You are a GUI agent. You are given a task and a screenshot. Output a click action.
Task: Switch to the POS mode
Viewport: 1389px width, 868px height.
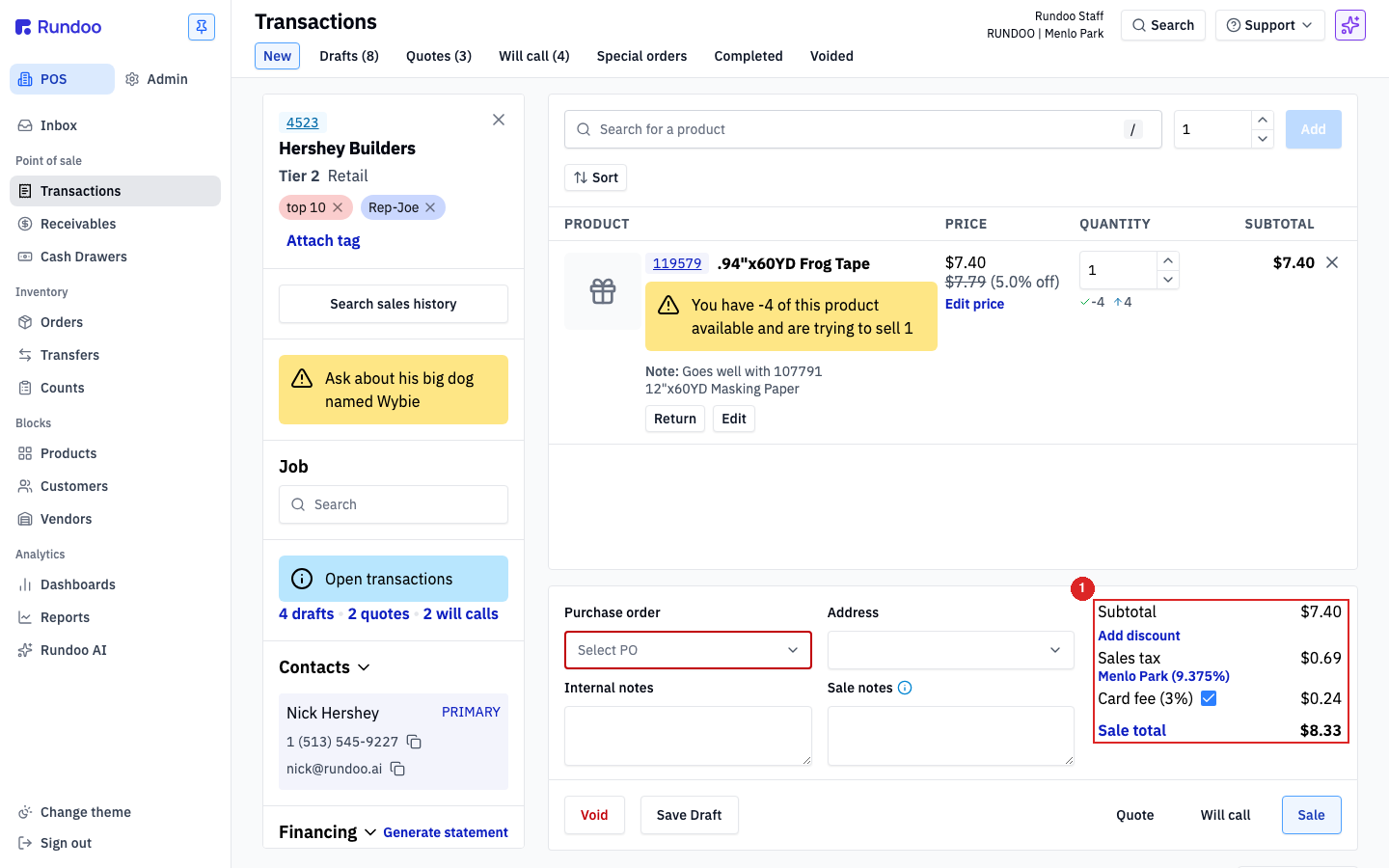point(62,79)
